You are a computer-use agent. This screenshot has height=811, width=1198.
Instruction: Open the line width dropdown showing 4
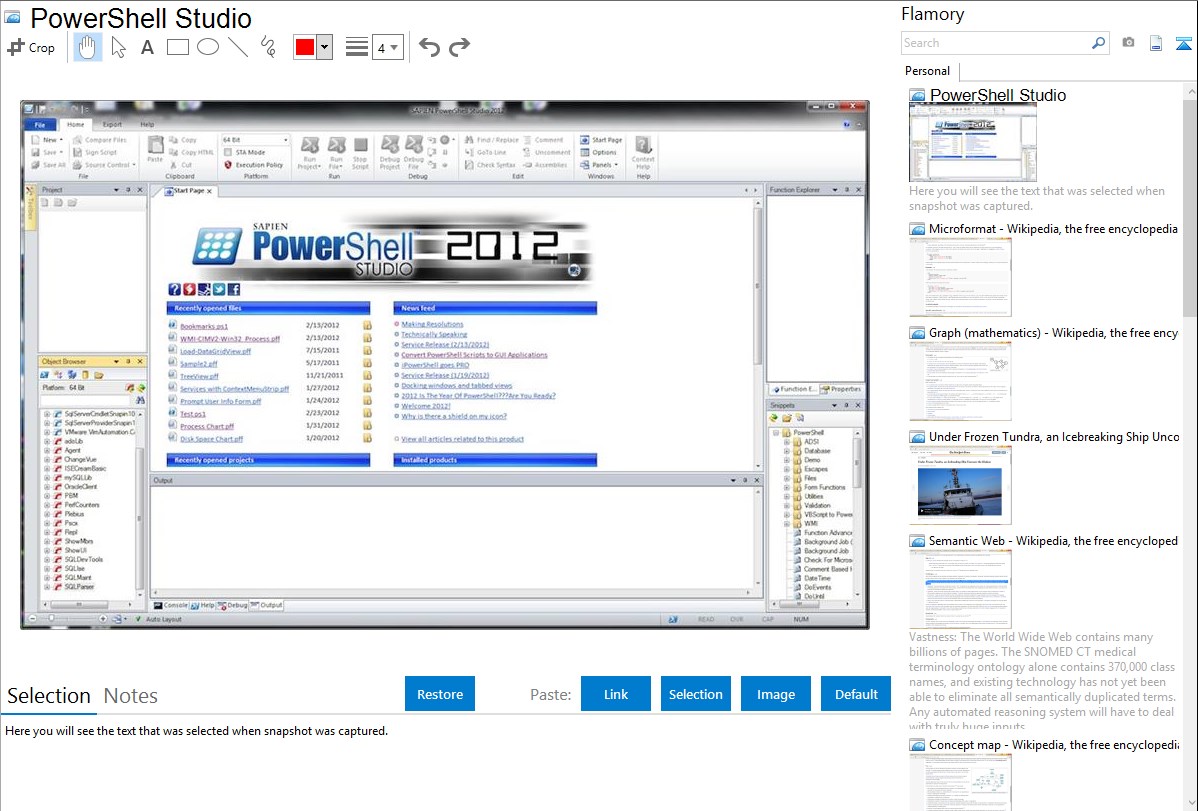point(387,47)
